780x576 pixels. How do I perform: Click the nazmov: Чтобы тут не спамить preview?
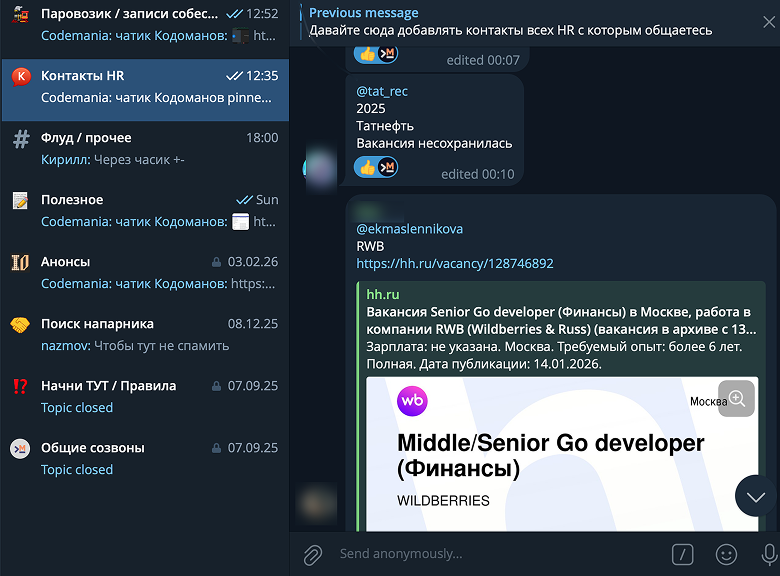click(135, 346)
